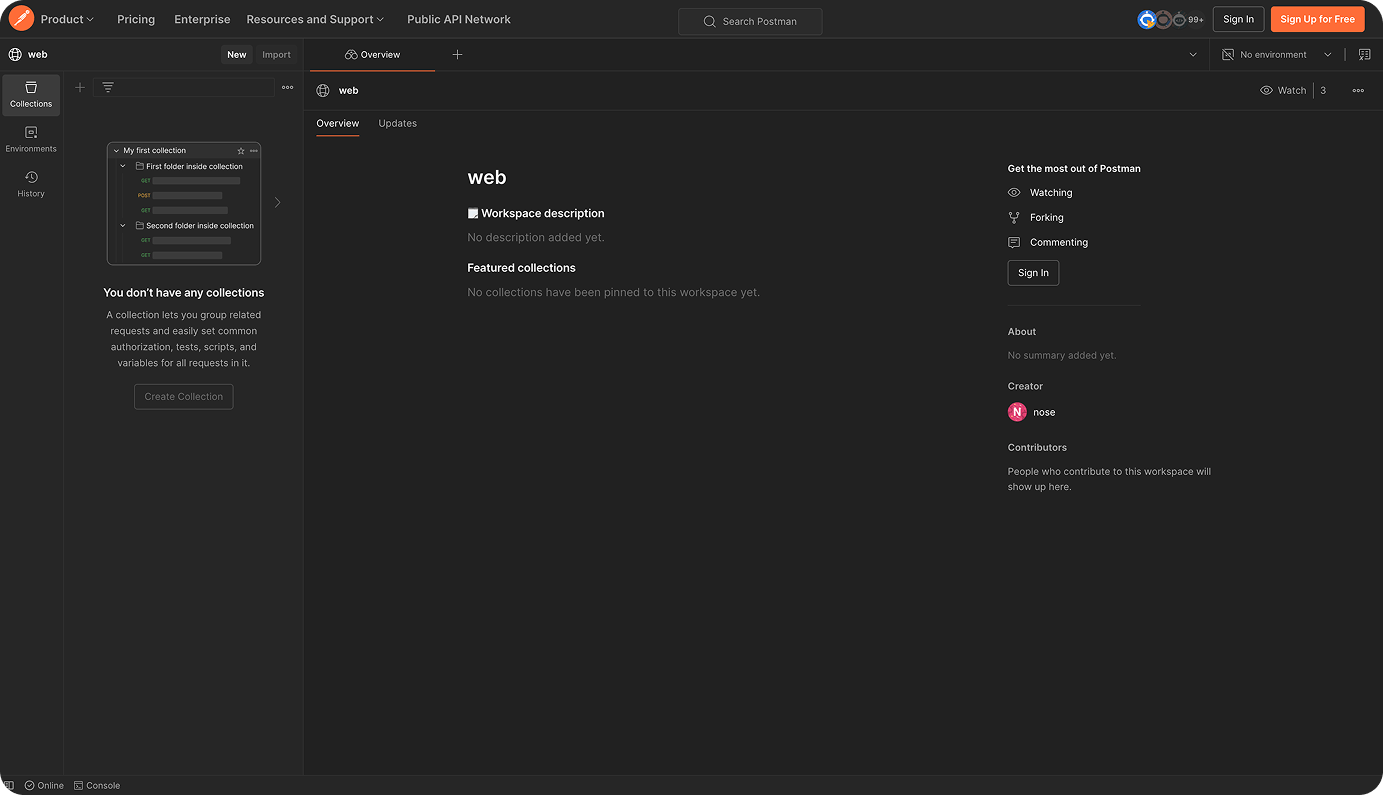Click the collections filter search field

pyautogui.click(x=184, y=87)
